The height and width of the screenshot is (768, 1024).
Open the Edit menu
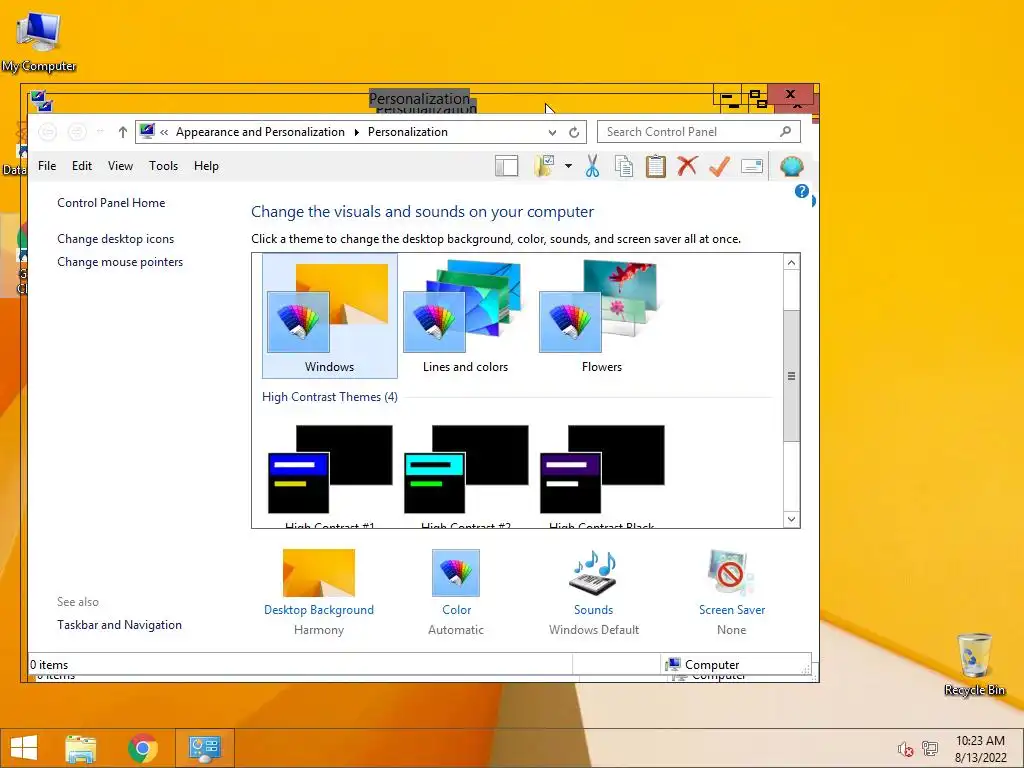[x=82, y=166]
